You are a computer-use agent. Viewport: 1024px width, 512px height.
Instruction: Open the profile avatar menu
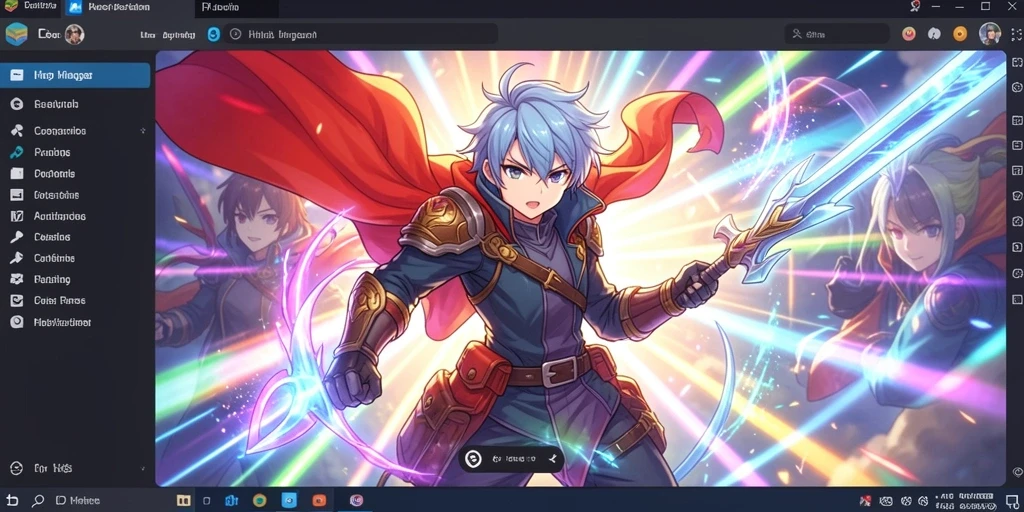(989, 34)
